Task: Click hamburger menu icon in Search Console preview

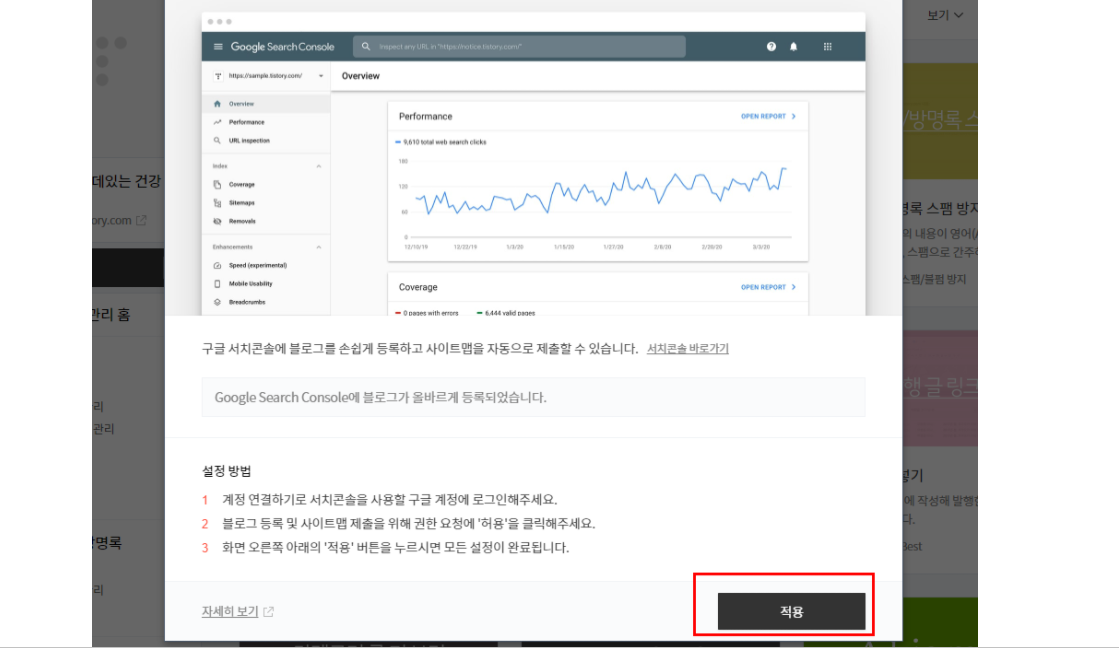Action: pos(218,46)
